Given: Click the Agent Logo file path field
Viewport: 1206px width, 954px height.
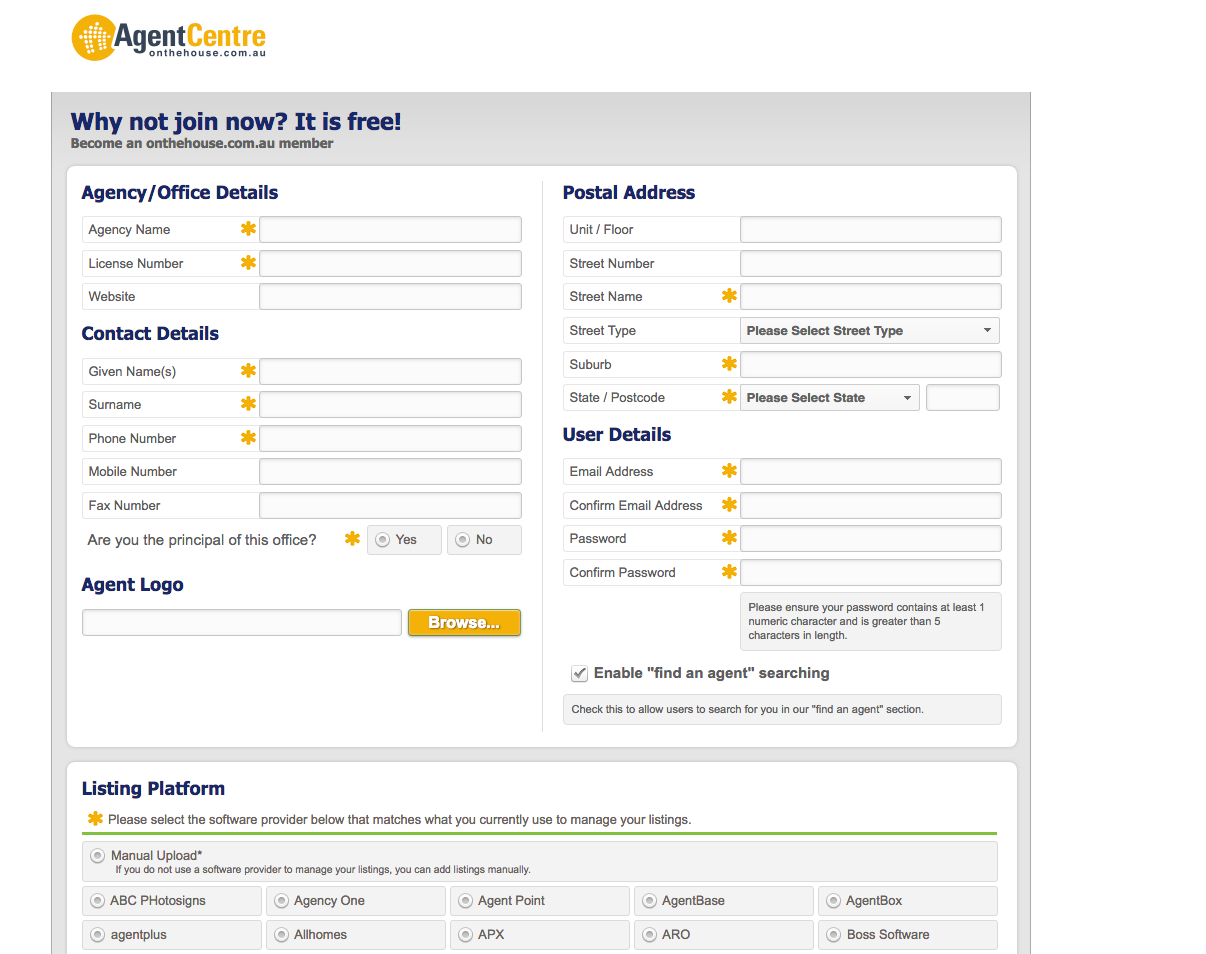Looking at the screenshot, I should pos(242,623).
